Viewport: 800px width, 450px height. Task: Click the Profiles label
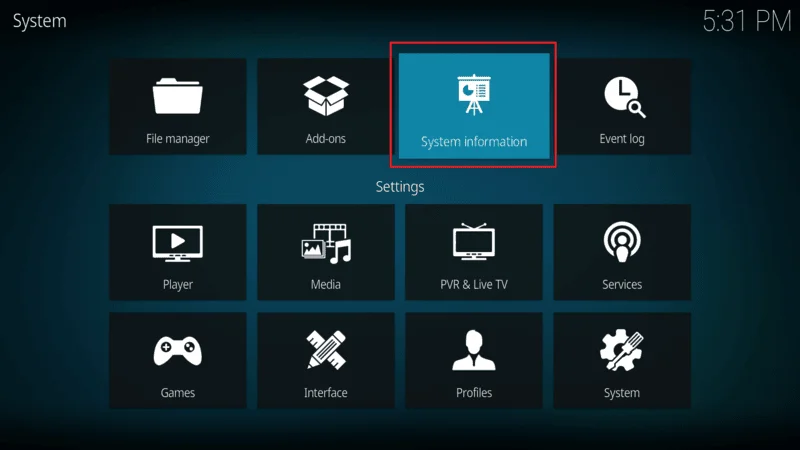[x=474, y=392]
